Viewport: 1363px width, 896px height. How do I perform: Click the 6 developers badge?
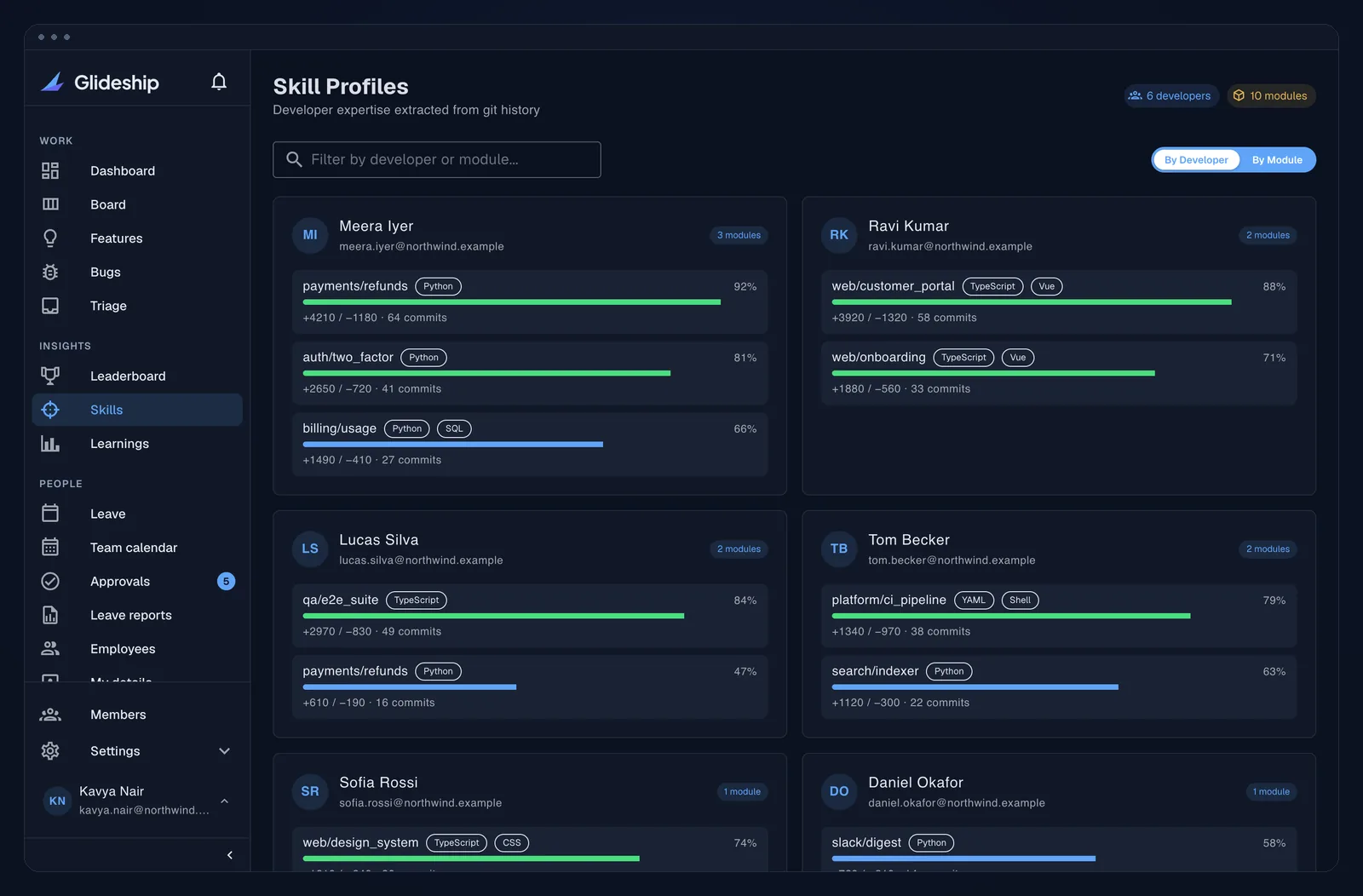1171,95
